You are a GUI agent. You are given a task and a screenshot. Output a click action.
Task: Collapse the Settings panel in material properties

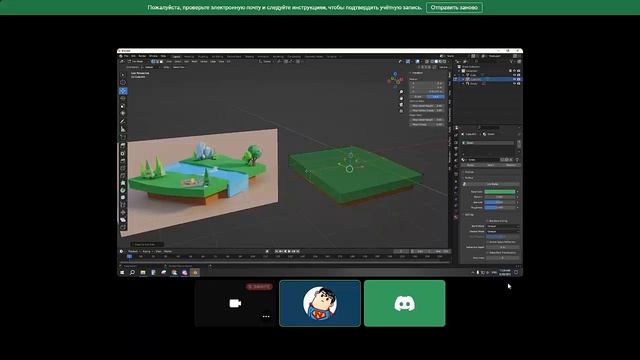(x=468, y=215)
